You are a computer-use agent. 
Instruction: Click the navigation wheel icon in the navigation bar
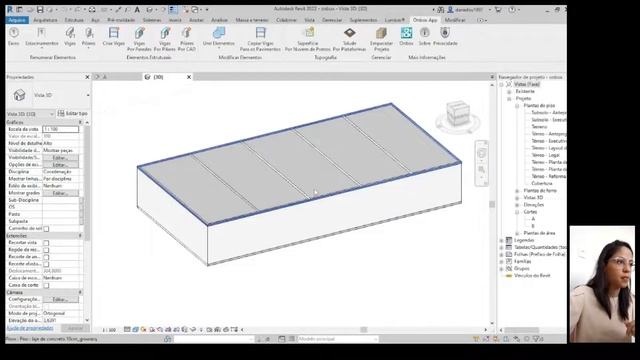[482, 153]
